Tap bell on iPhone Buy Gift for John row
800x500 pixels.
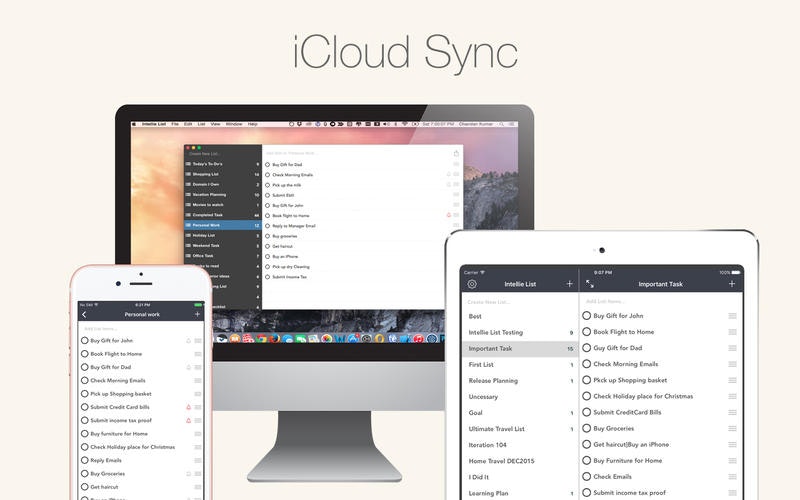[x=188, y=340]
